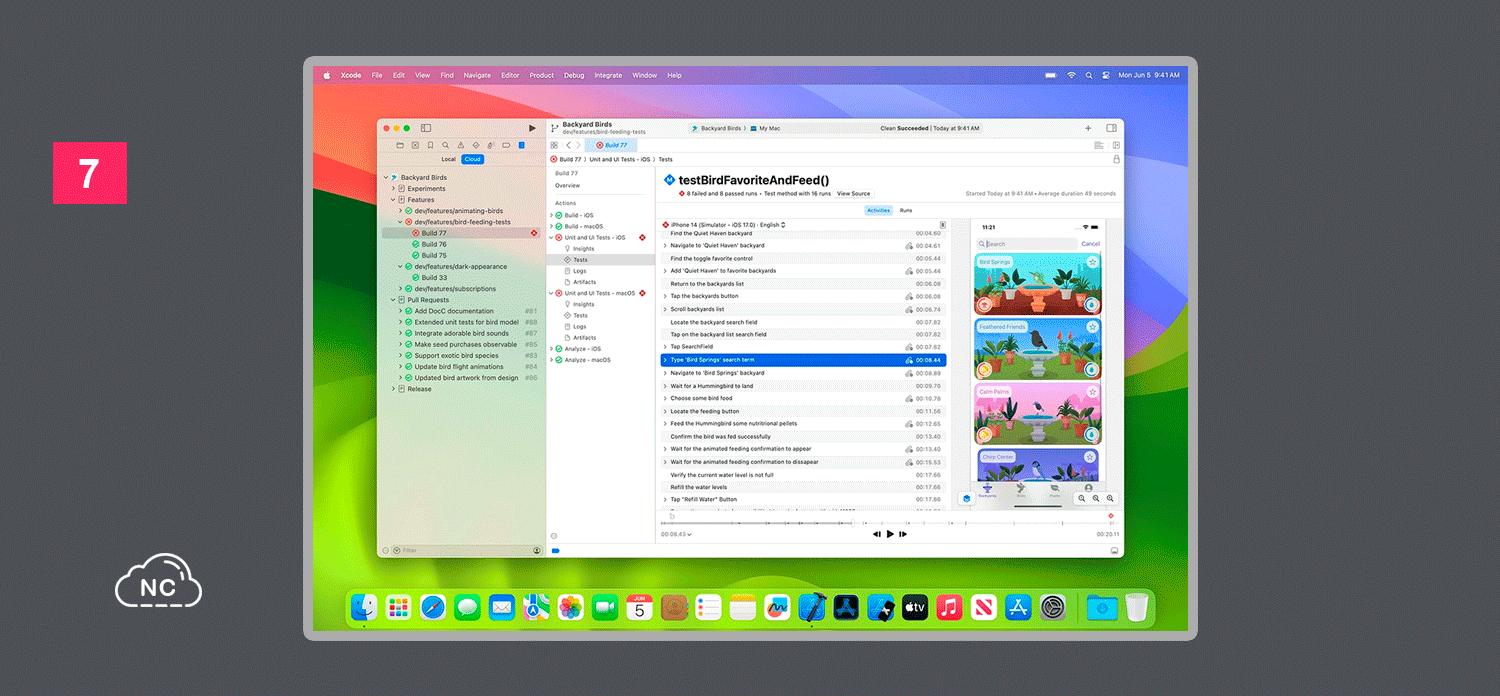This screenshot has width=1500, height=696.
Task: Switch to the Runs tab
Action: click(906, 211)
